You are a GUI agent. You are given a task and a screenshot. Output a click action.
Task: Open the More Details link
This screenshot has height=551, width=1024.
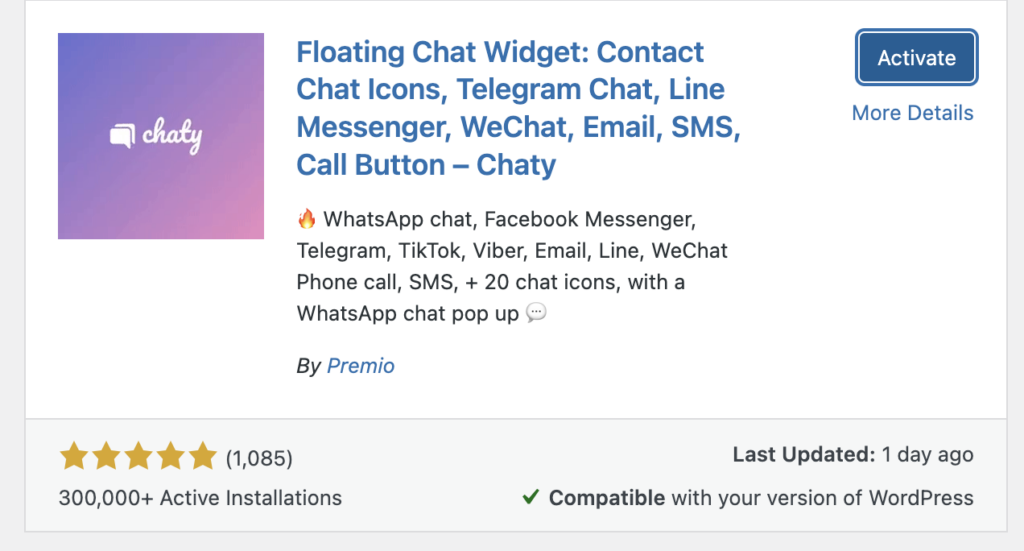pos(912,113)
